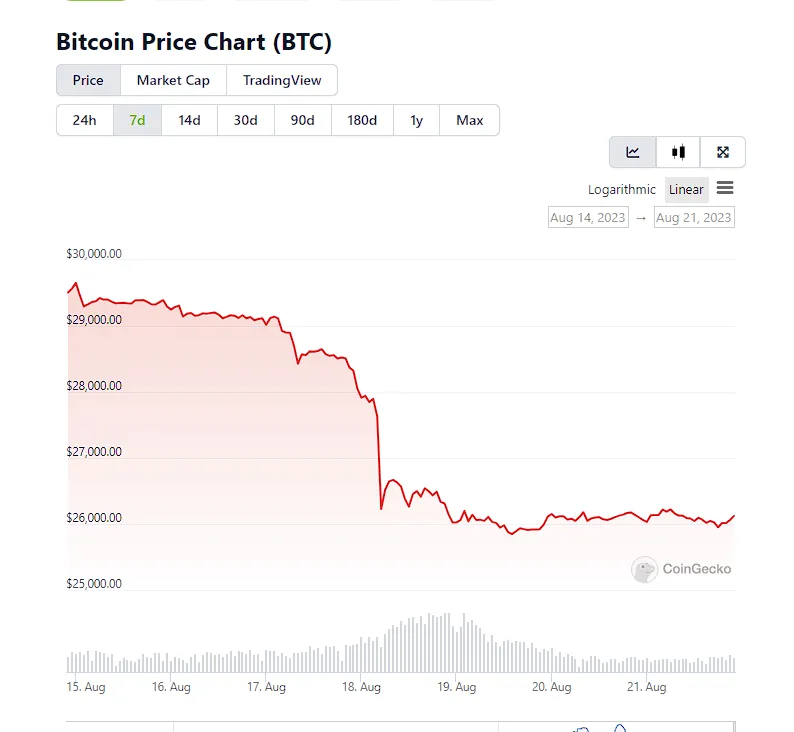Image resolution: width=794 pixels, height=732 pixels.
Task: Pick the 180d time range
Action: coord(362,120)
